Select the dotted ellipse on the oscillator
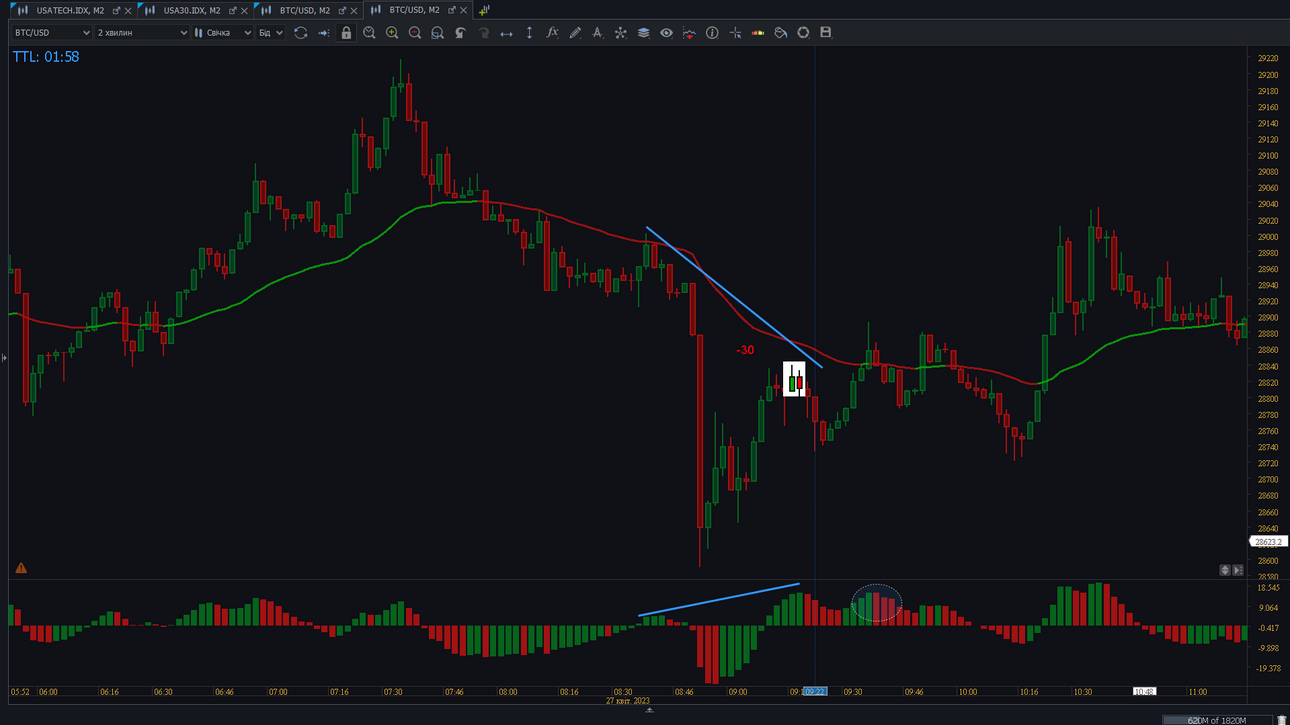 pos(877,603)
